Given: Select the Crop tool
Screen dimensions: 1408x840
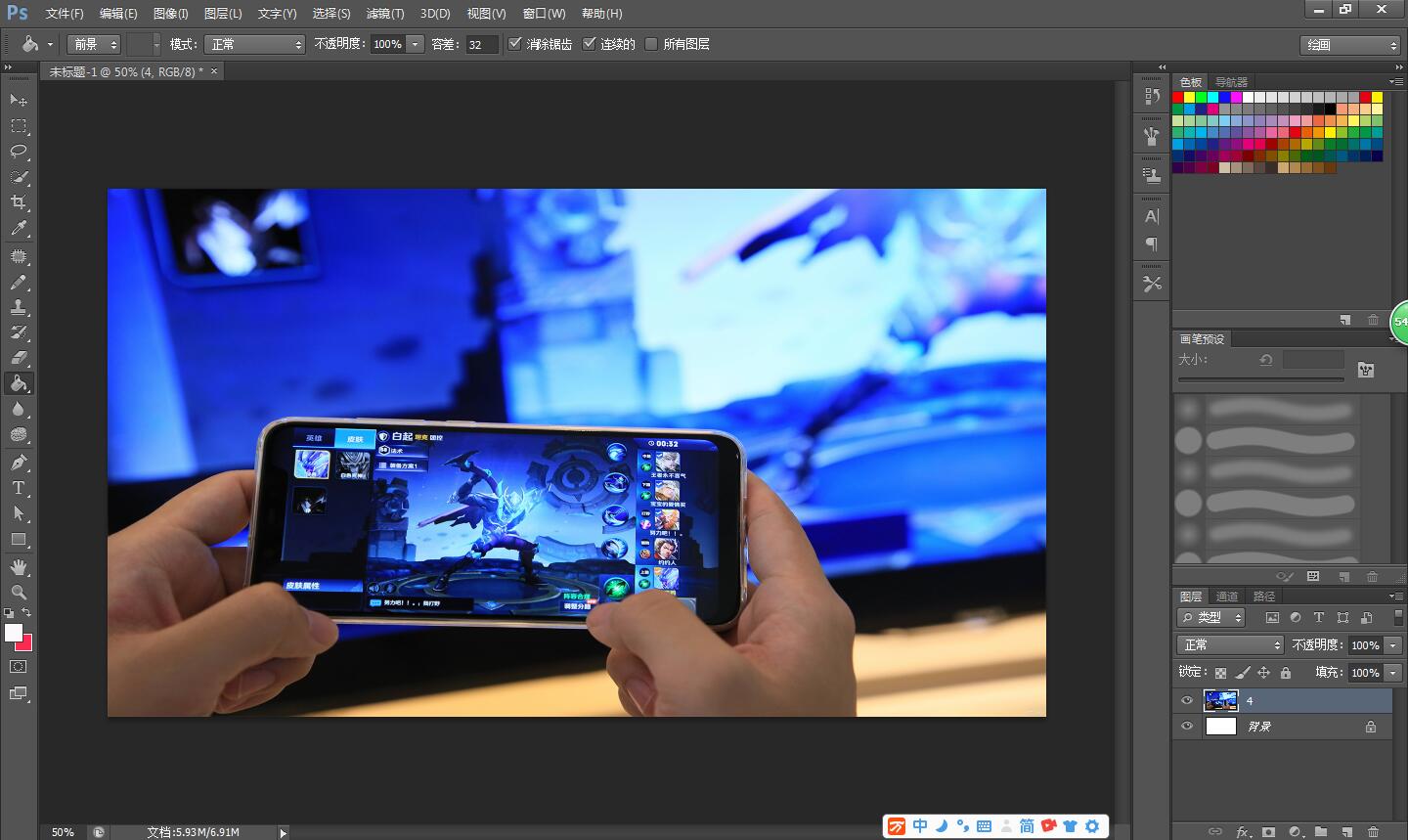Looking at the screenshot, I should (19, 202).
